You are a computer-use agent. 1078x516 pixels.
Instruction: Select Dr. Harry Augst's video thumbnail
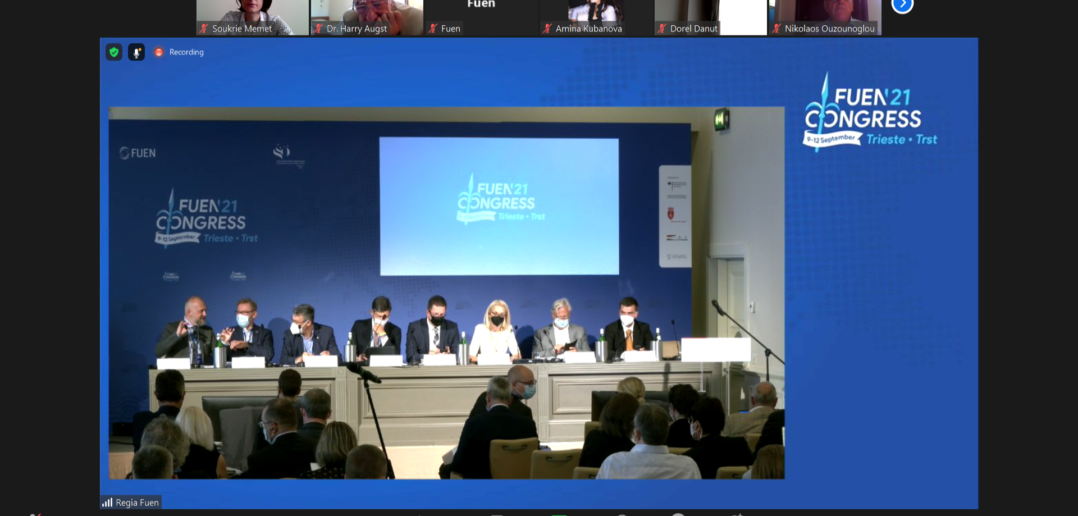pyautogui.click(x=366, y=17)
